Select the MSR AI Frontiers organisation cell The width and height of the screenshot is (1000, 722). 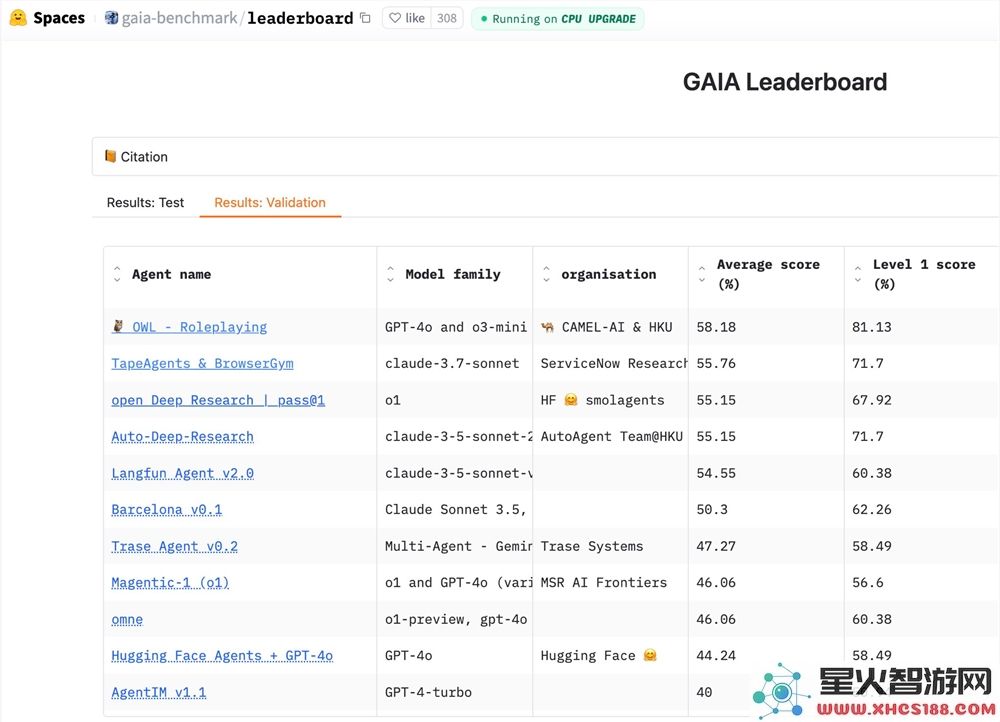[611, 582]
